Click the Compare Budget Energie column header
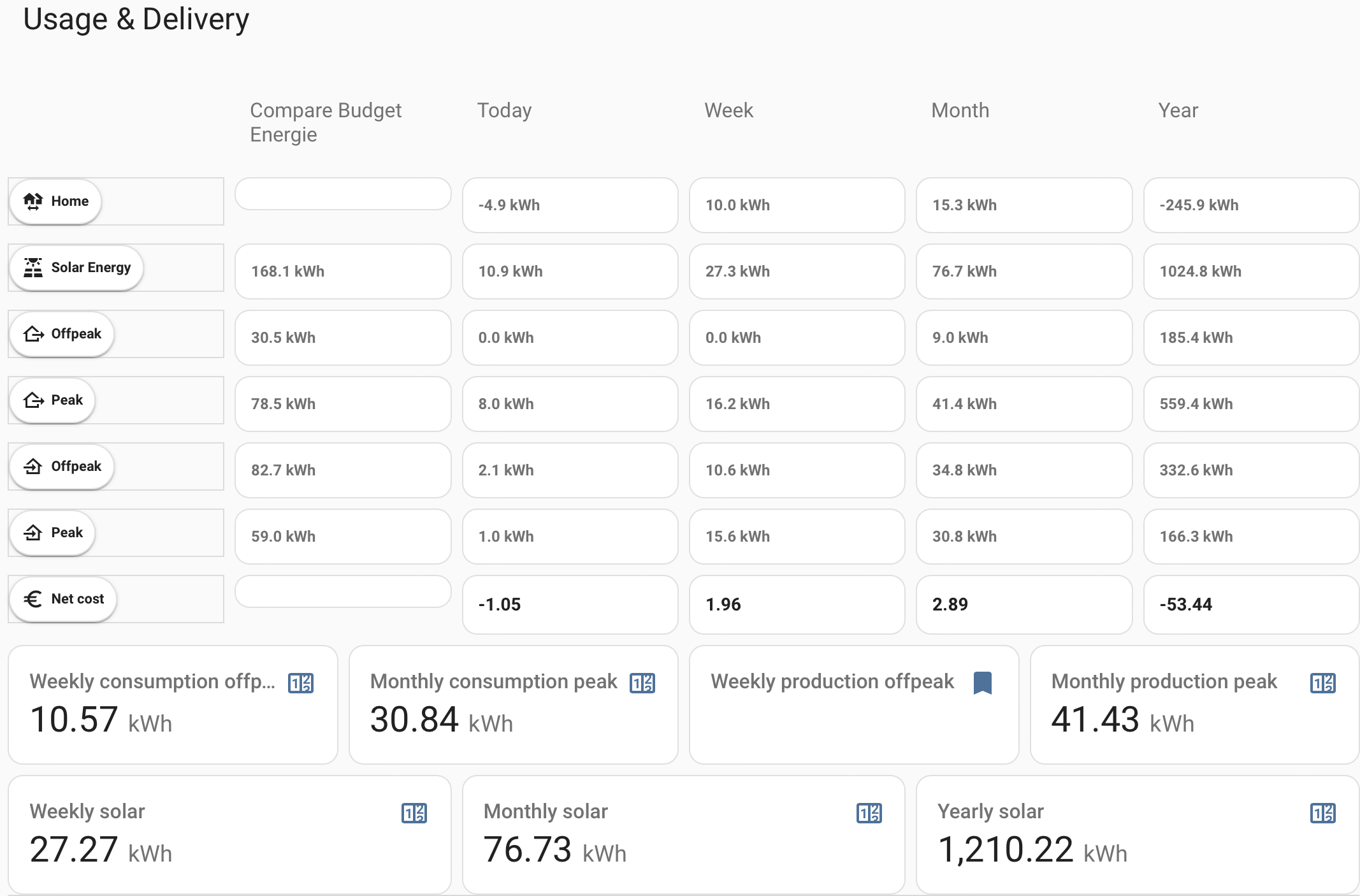1360x896 pixels. pos(326,122)
